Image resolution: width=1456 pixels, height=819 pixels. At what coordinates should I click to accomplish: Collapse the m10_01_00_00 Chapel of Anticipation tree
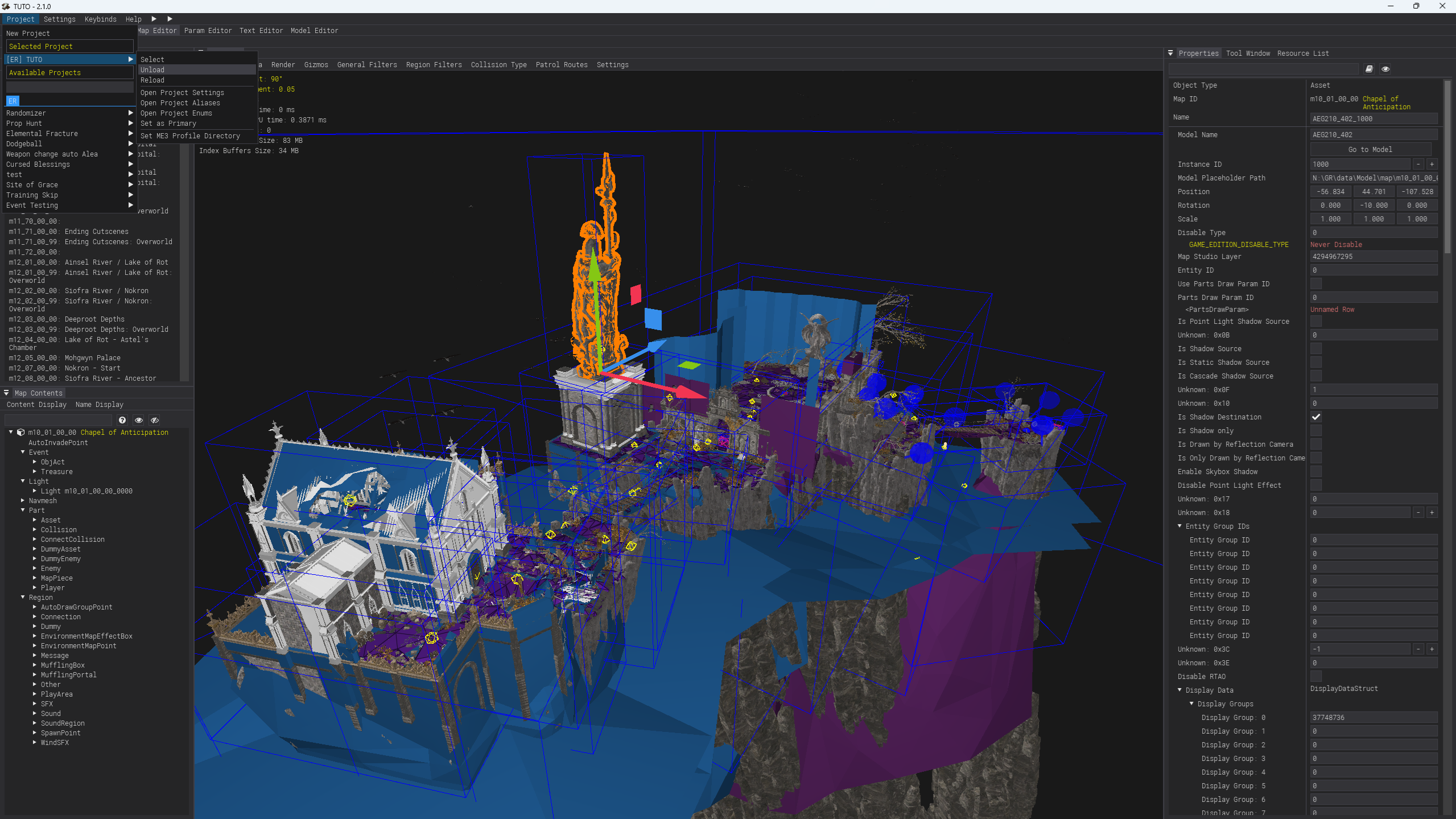click(11, 433)
